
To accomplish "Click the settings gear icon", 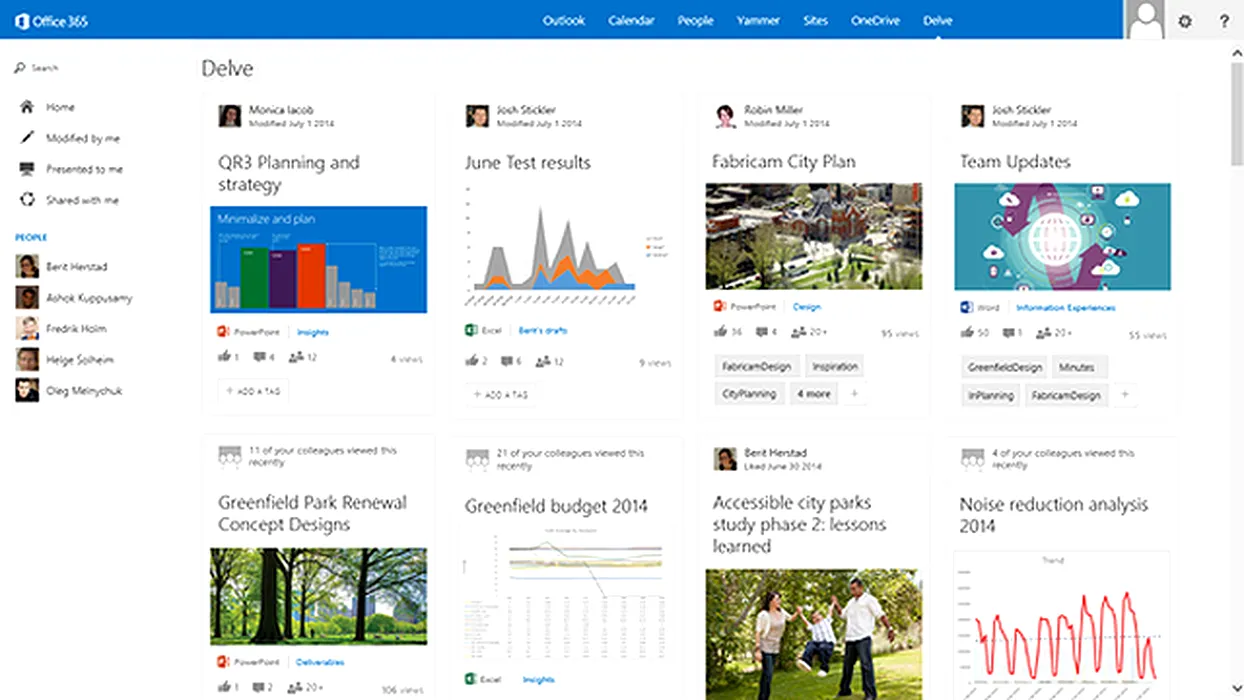I will 1185,20.
